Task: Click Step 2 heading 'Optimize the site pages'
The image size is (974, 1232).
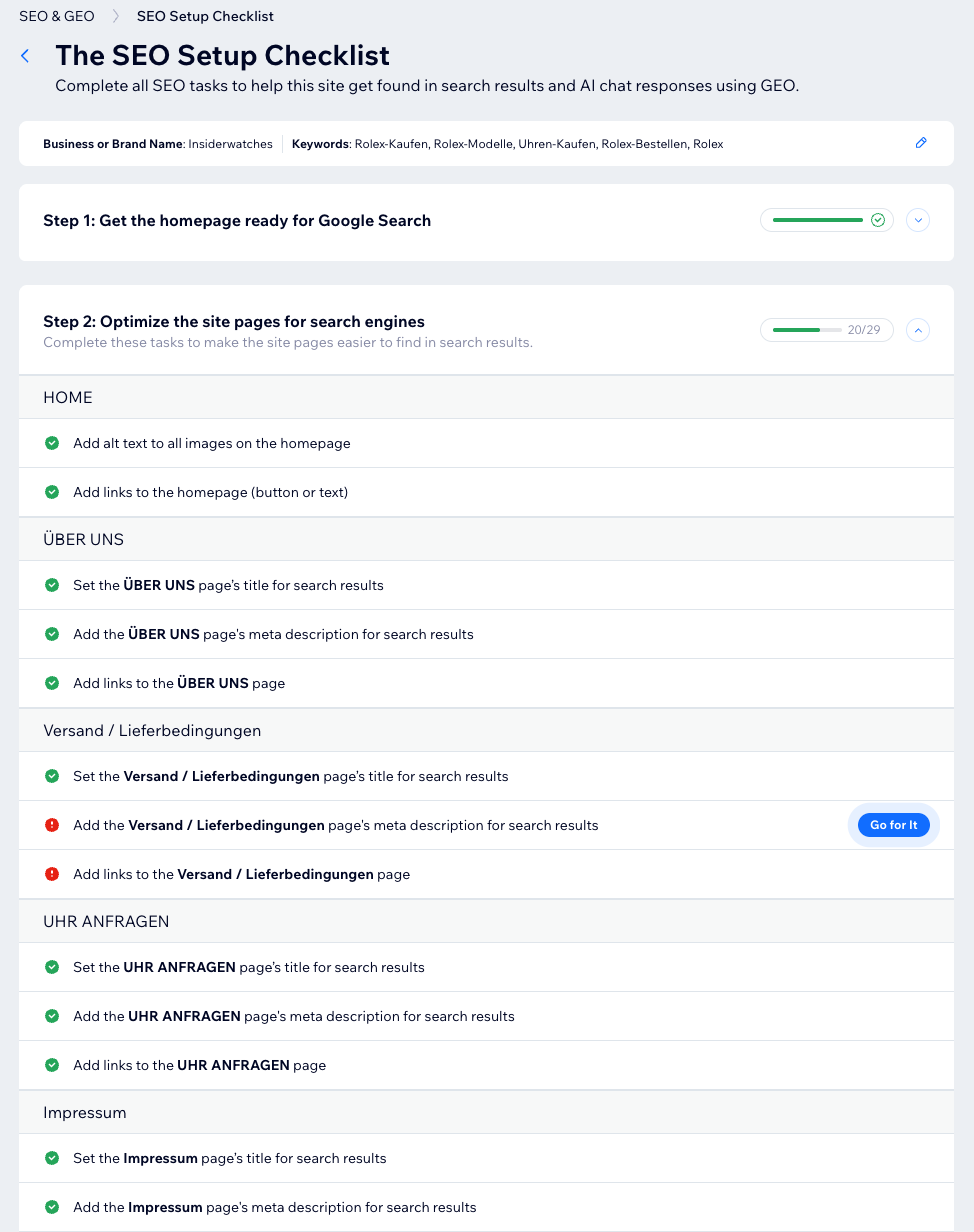Action: point(234,321)
